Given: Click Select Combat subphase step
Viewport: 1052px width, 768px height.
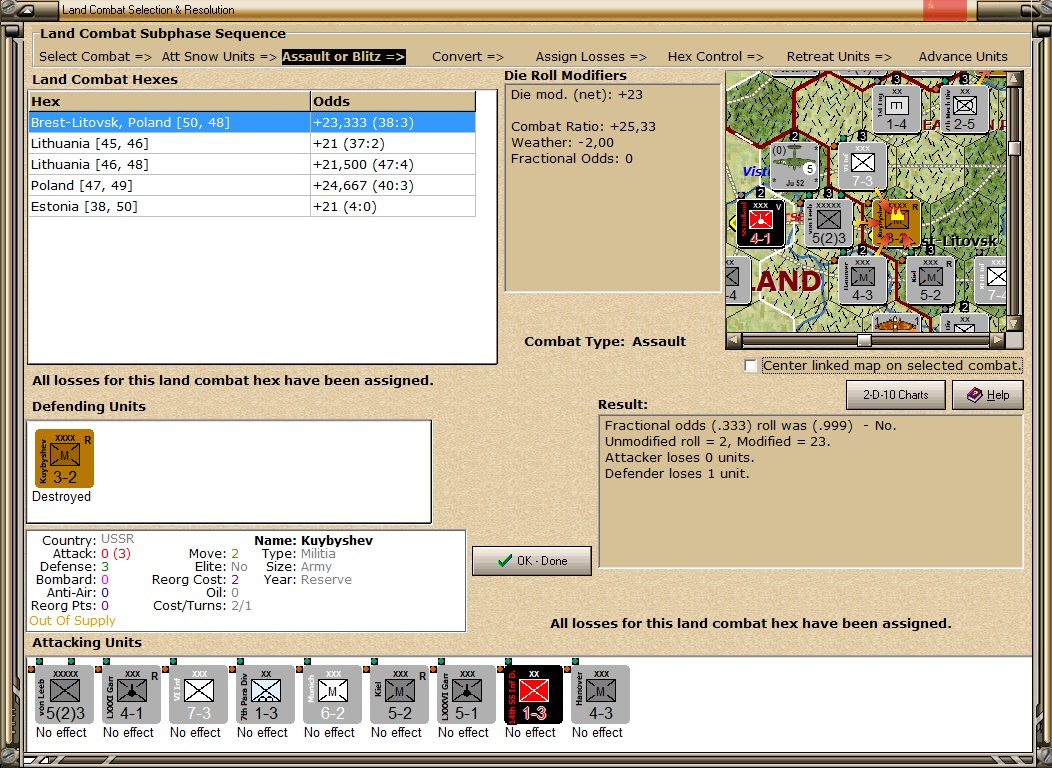Looking at the screenshot, I should point(95,57).
